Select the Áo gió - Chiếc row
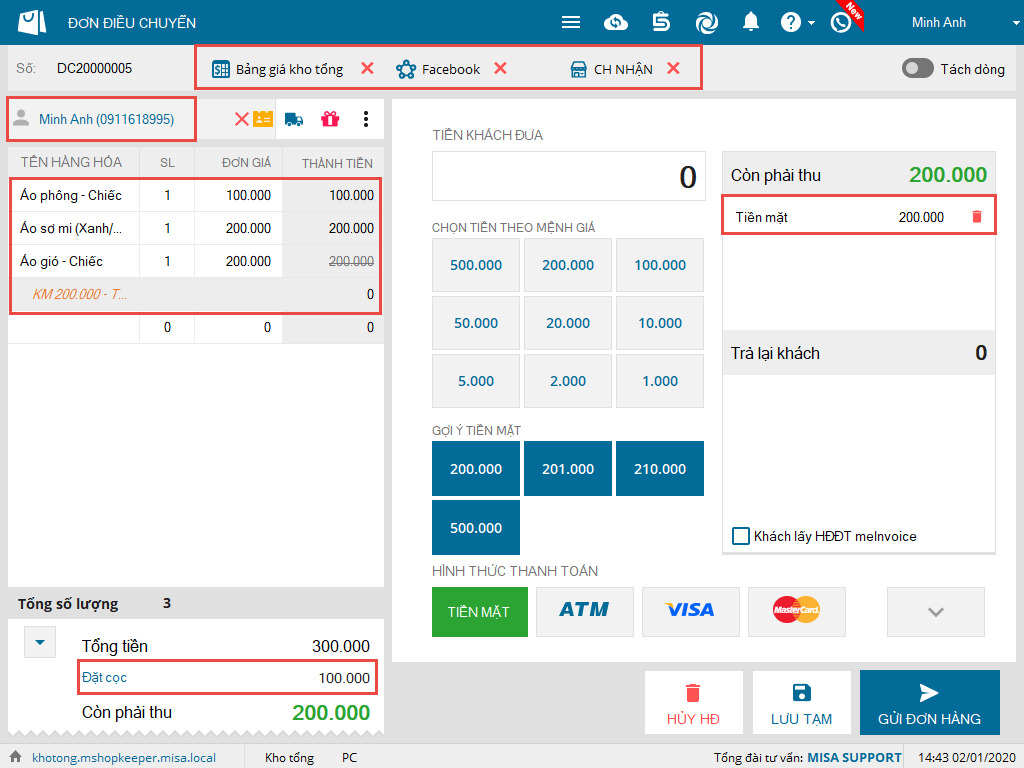This screenshot has width=1024, height=768. [x=196, y=261]
